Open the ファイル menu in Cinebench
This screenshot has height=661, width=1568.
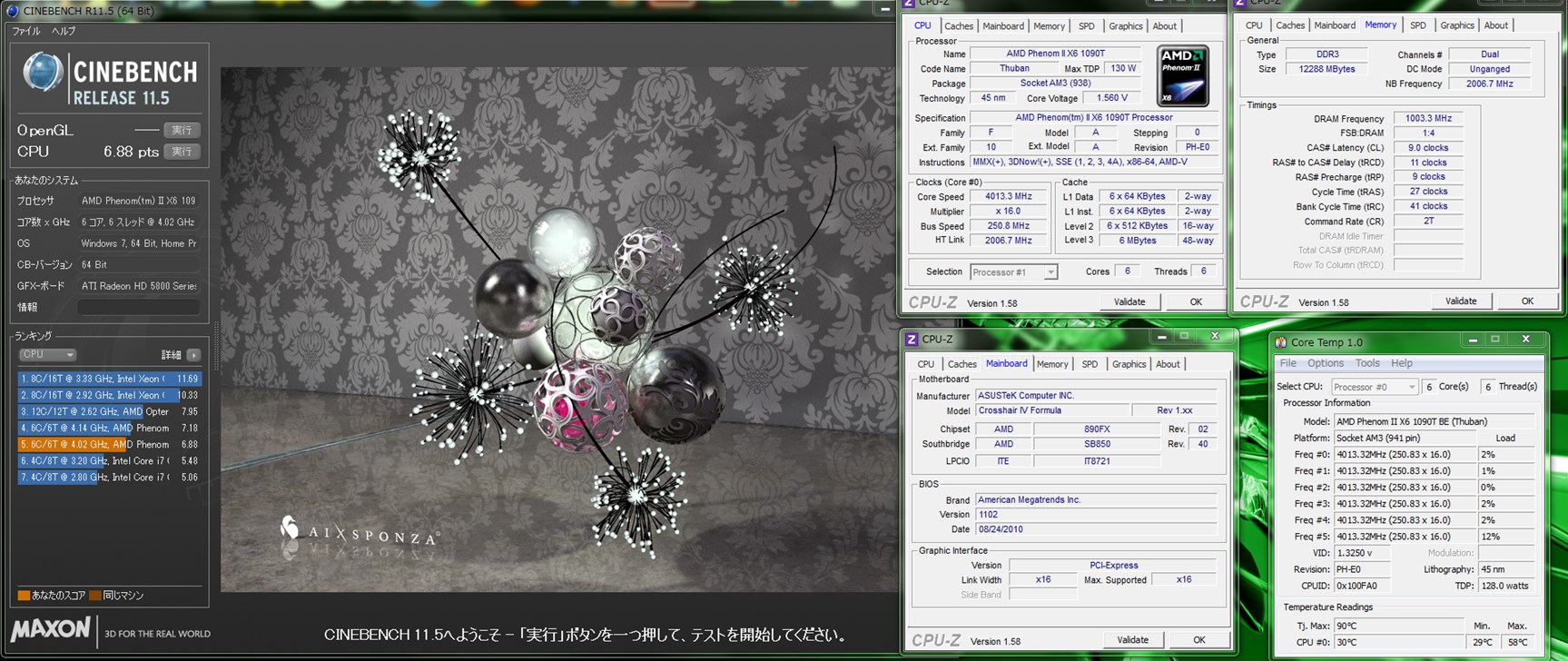click(25, 31)
